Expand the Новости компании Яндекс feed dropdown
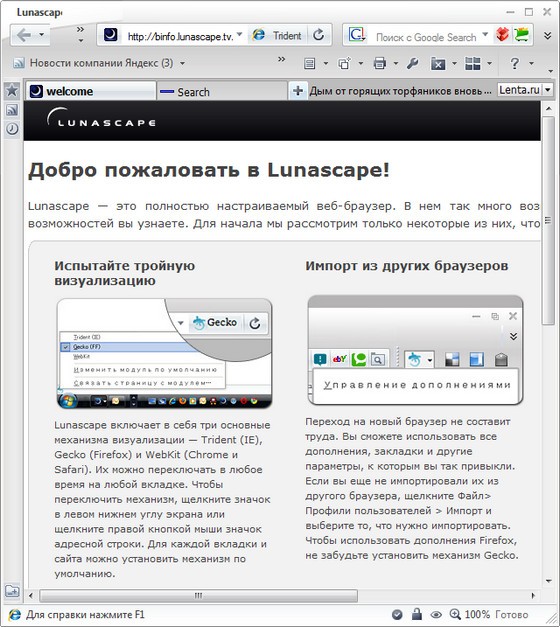The image size is (560, 627). (x=182, y=63)
